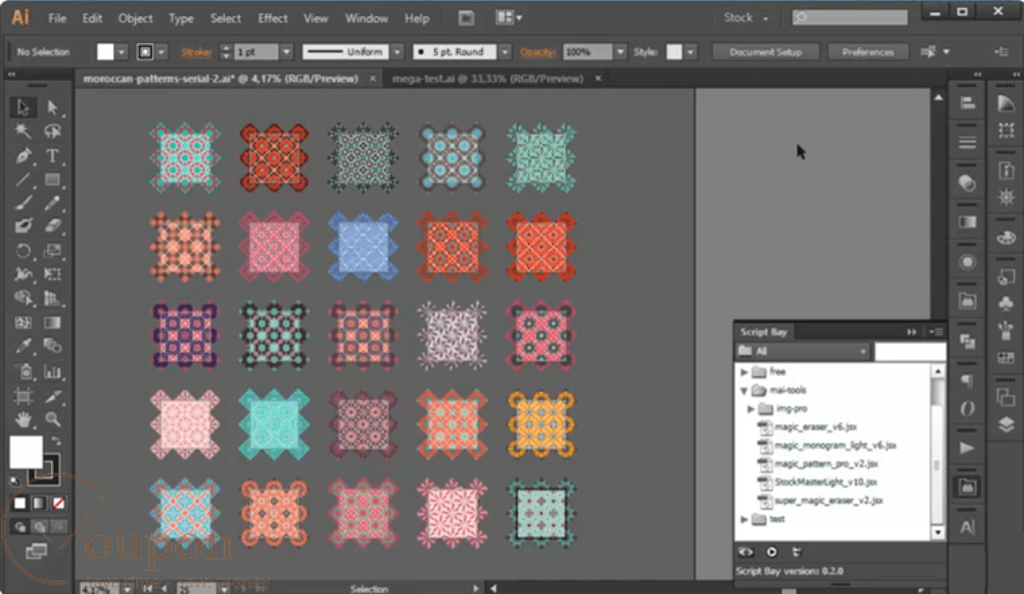Select the Artboard tool
The image size is (1024, 594).
click(23, 396)
